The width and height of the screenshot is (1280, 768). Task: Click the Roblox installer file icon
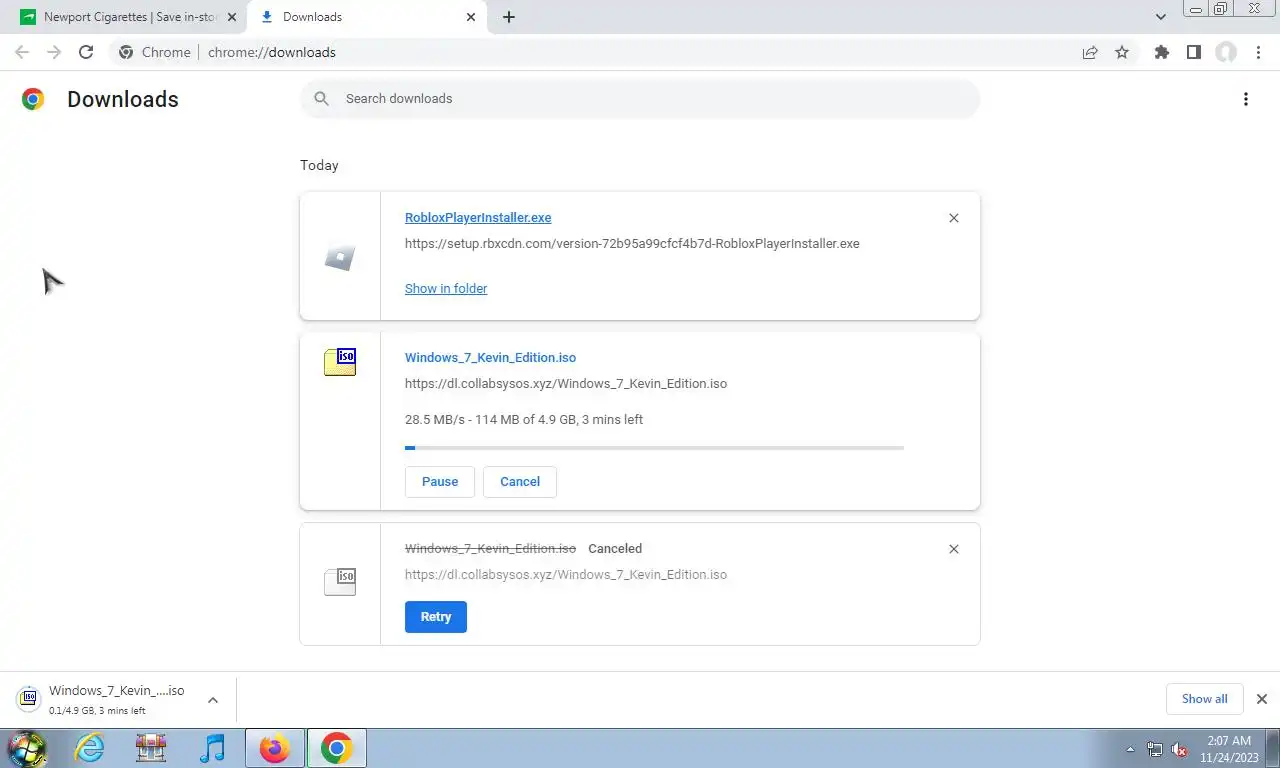tap(340, 259)
